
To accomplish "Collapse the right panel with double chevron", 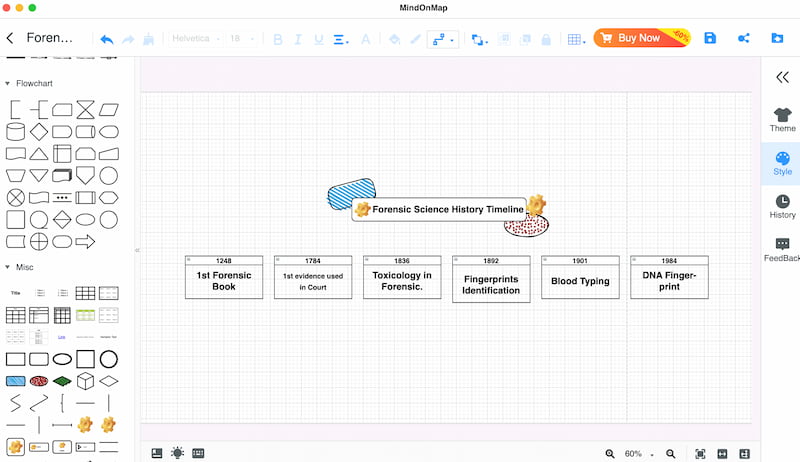I will [782, 78].
